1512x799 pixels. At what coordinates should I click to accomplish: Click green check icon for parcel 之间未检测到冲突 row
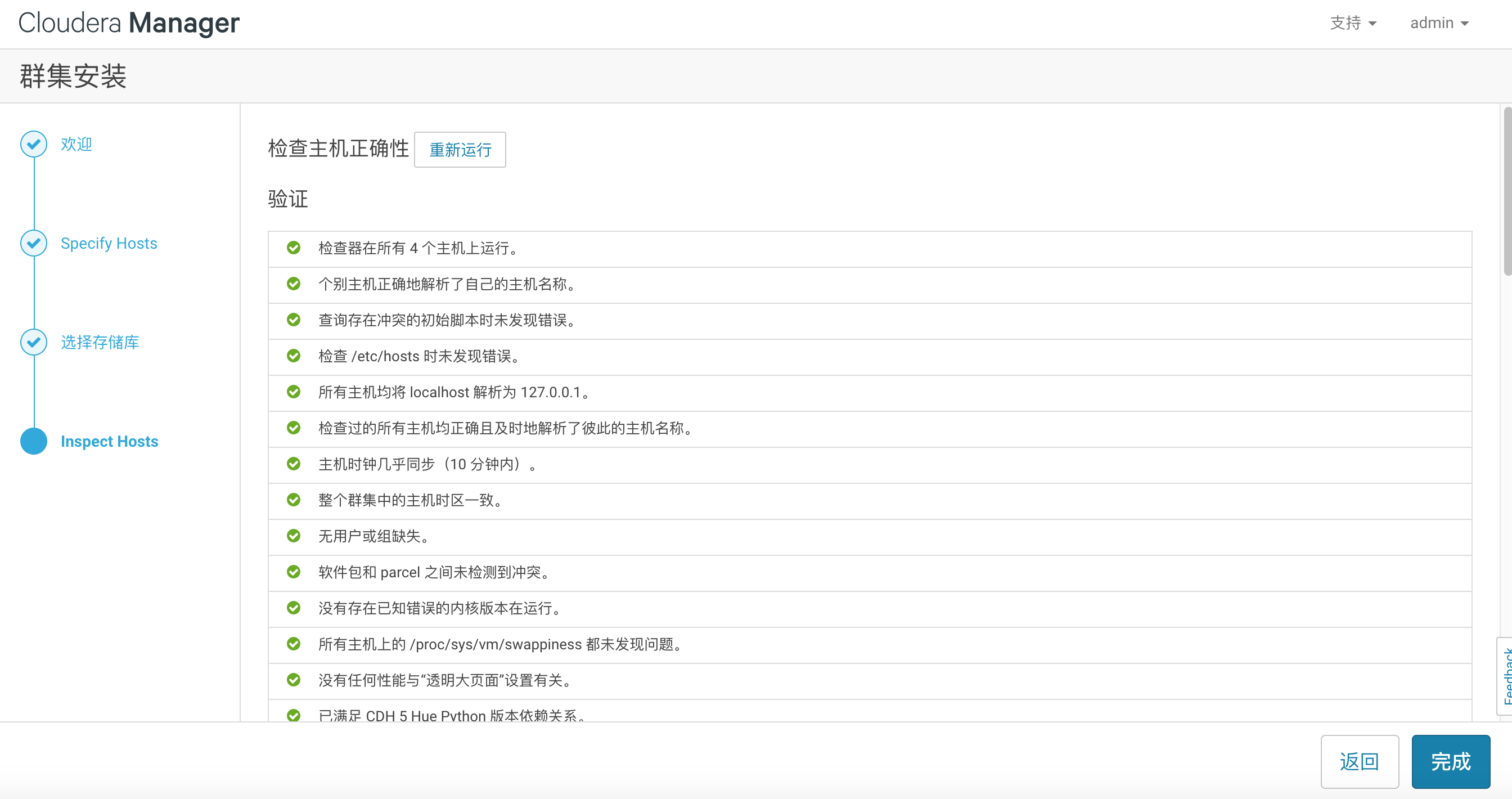coord(294,572)
